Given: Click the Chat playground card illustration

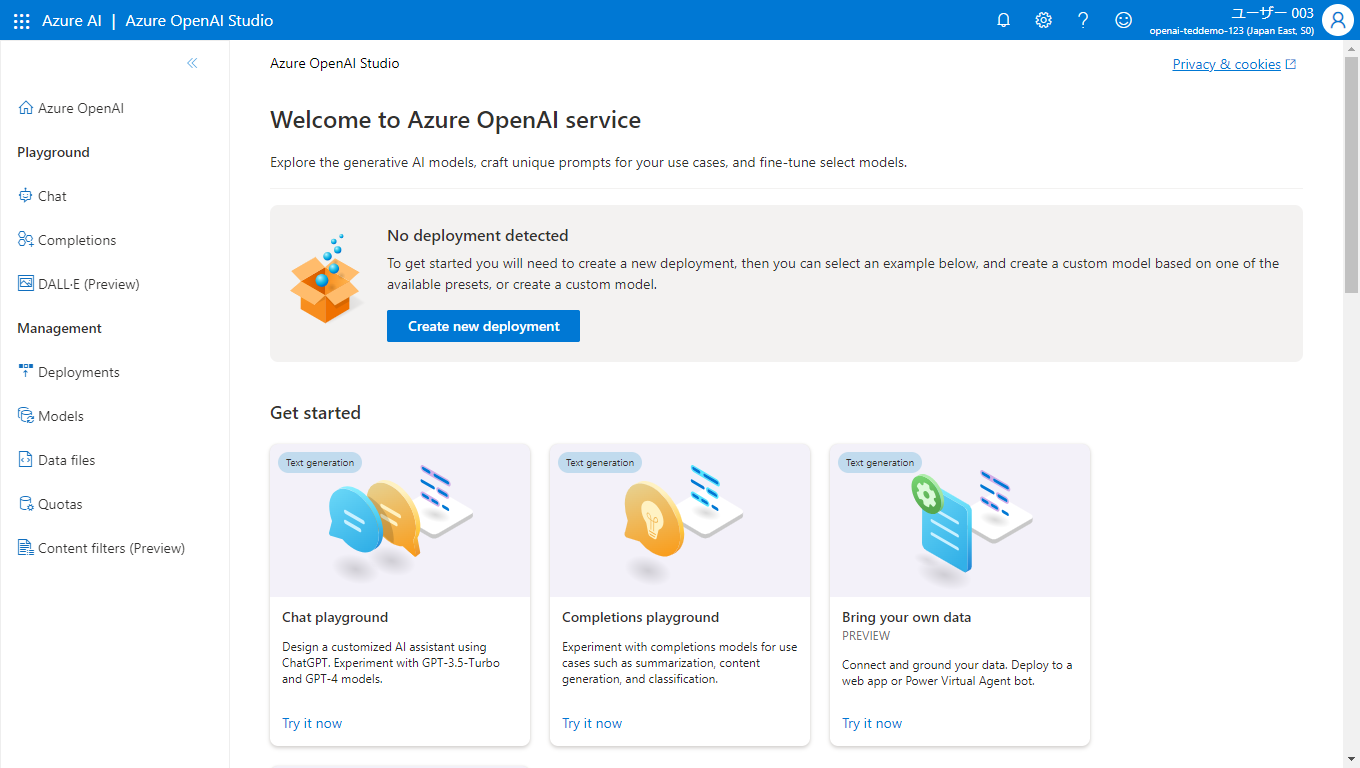Looking at the screenshot, I should tap(400, 520).
